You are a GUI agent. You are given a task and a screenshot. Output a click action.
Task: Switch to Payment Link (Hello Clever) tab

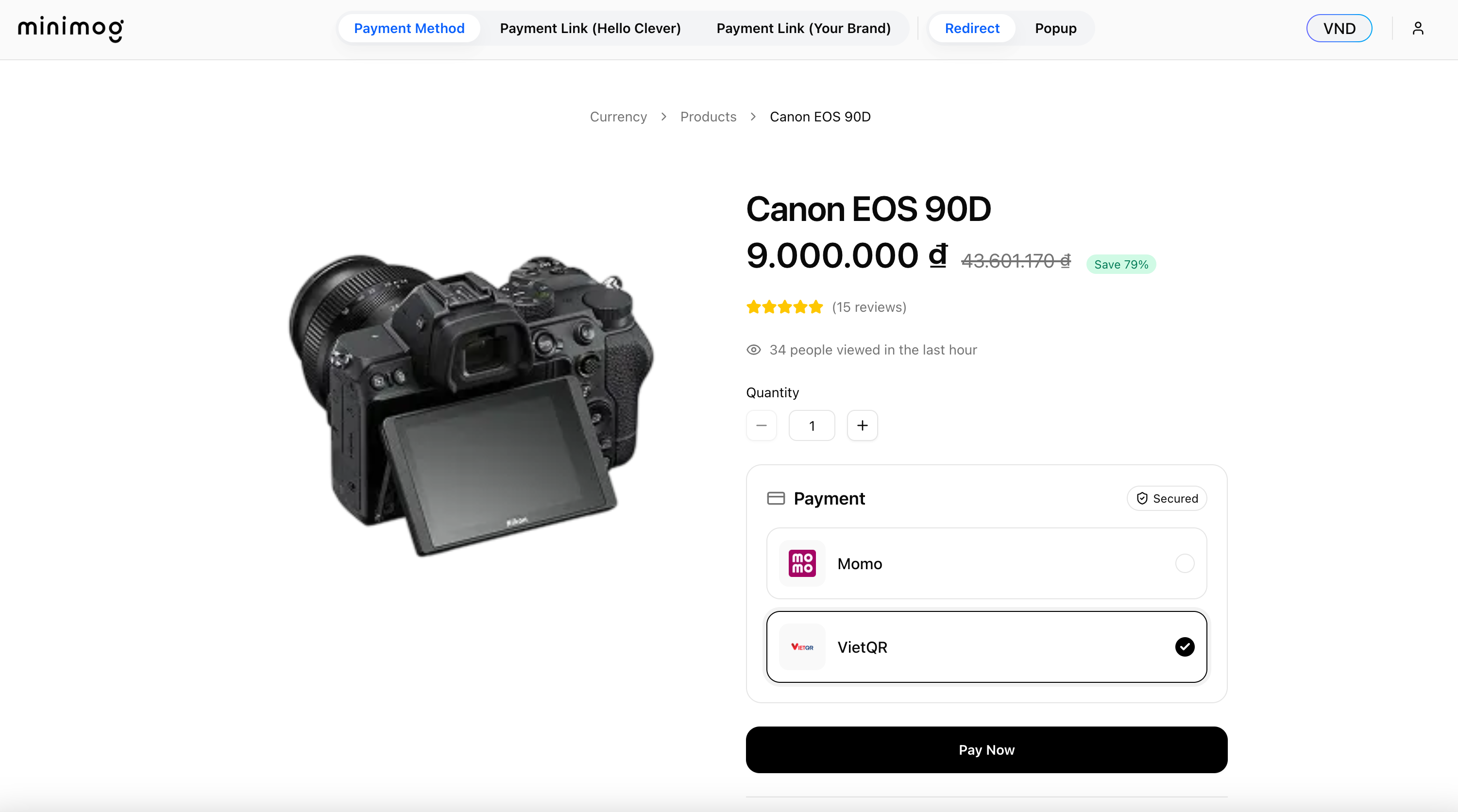click(590, 28)
